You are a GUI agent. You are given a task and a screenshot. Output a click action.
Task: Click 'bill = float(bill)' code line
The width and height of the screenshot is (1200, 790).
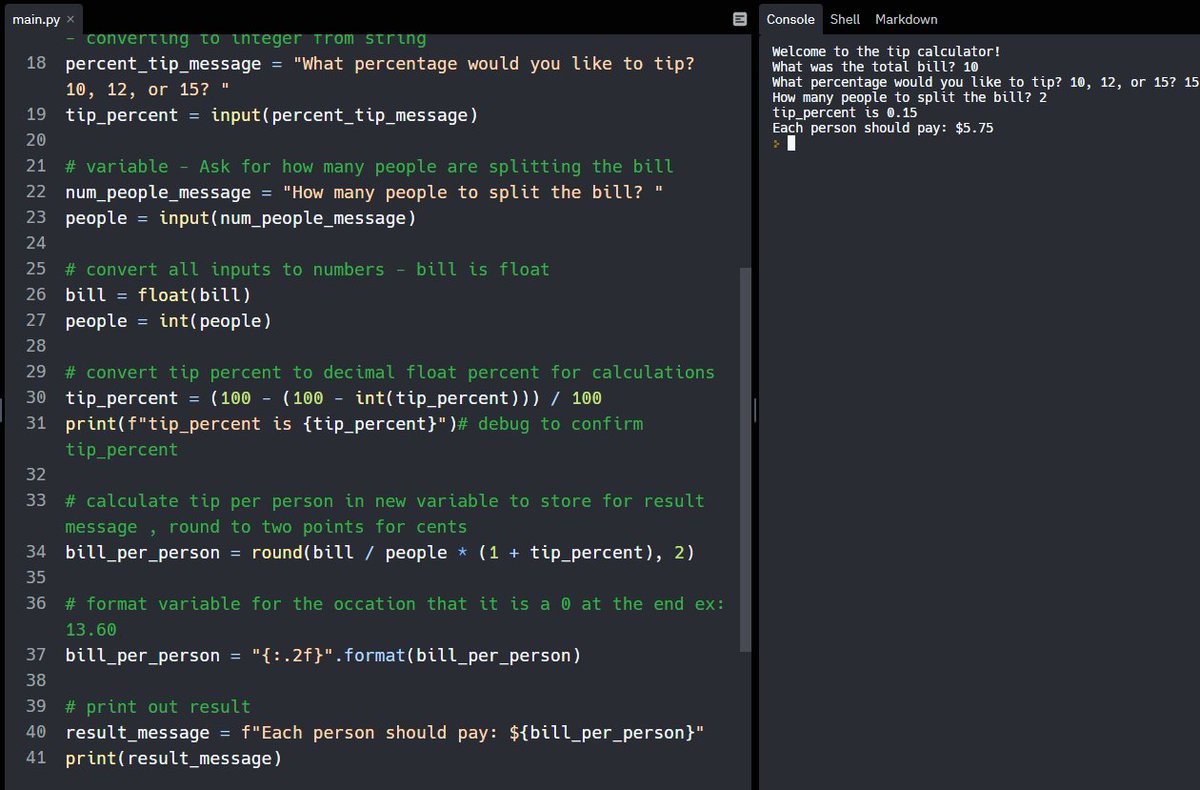(x=158, y=295)
